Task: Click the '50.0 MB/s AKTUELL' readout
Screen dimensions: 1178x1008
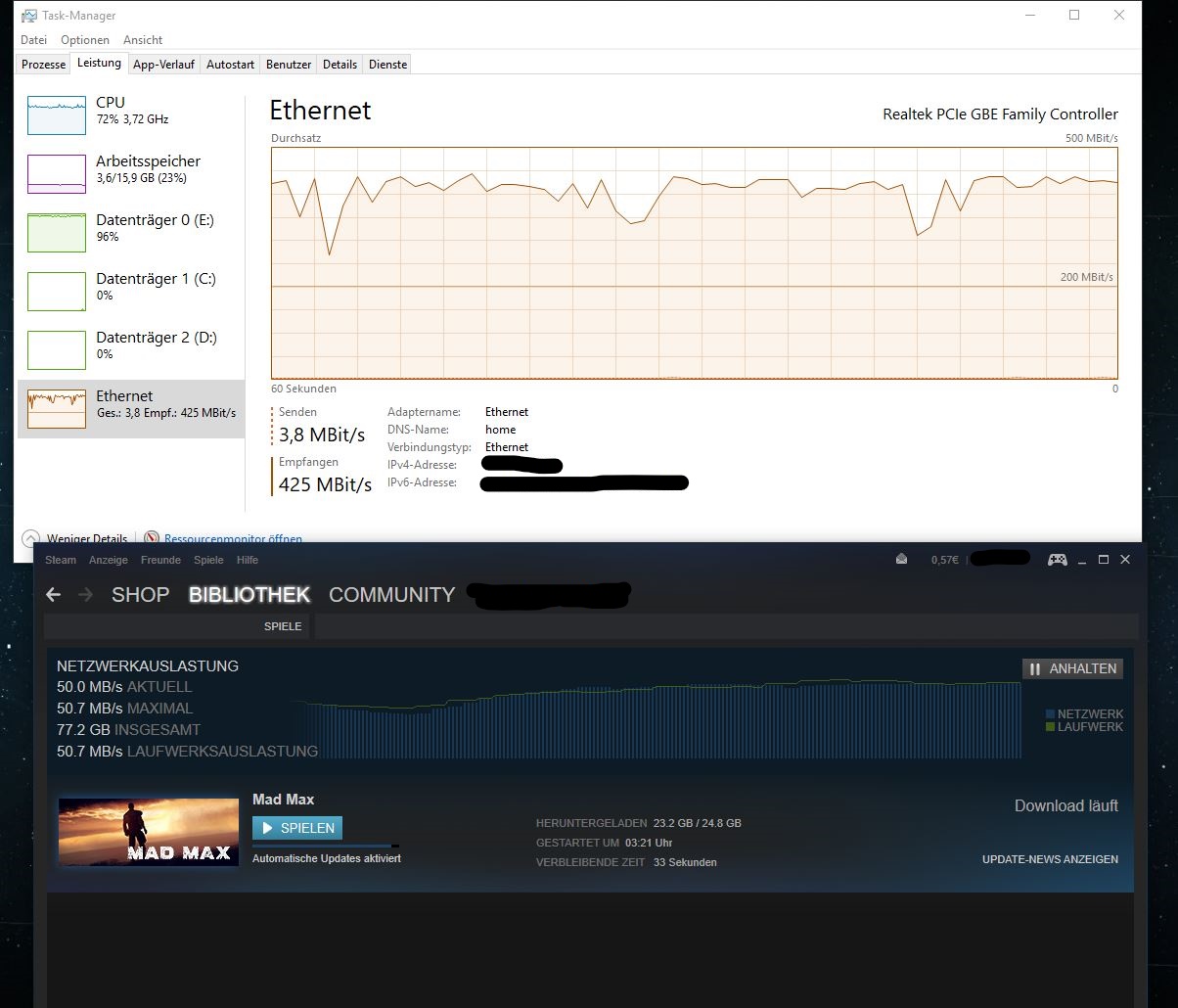Action: (x=124, y=687)
